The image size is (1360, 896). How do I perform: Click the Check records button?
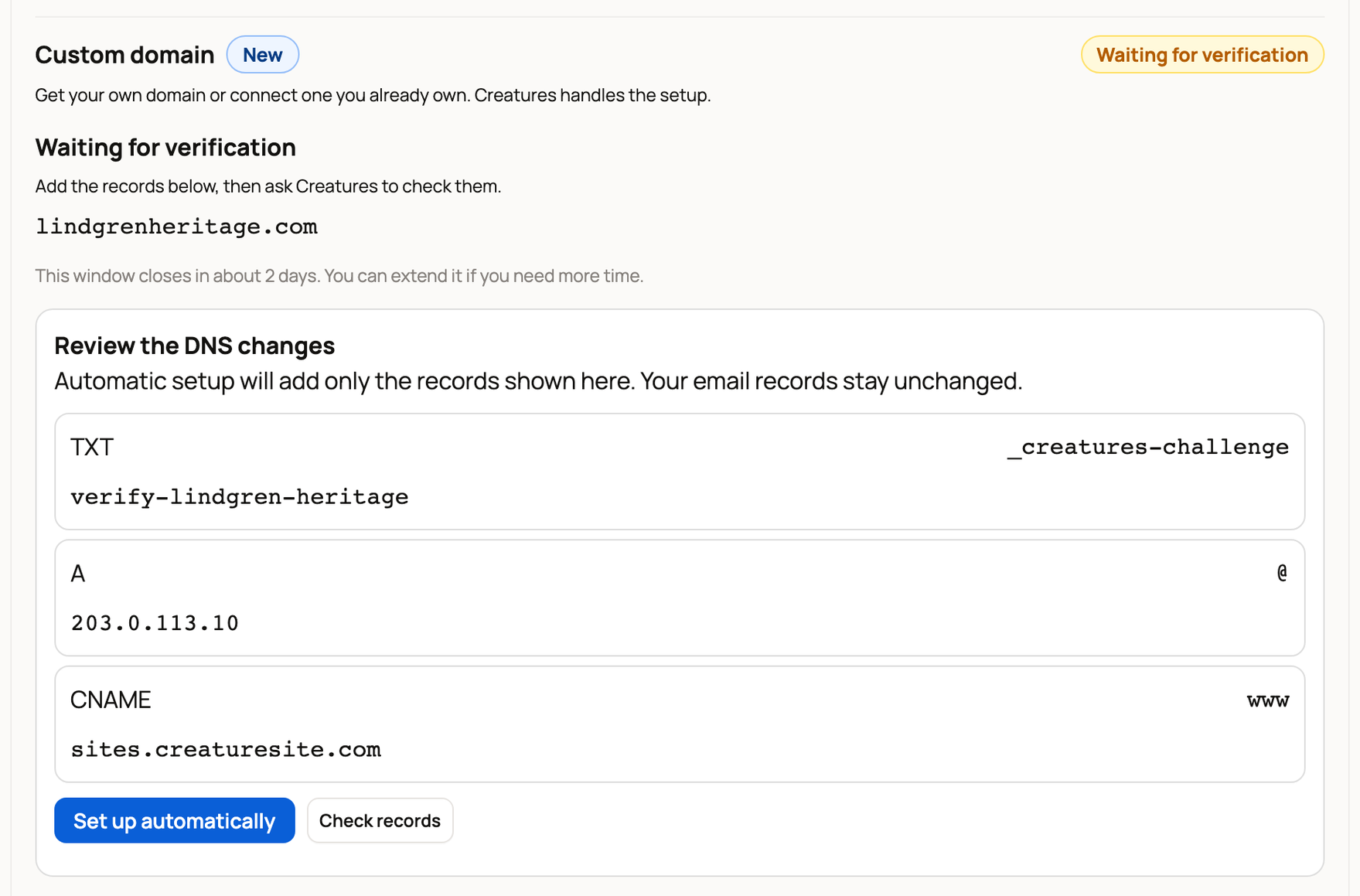380,820
